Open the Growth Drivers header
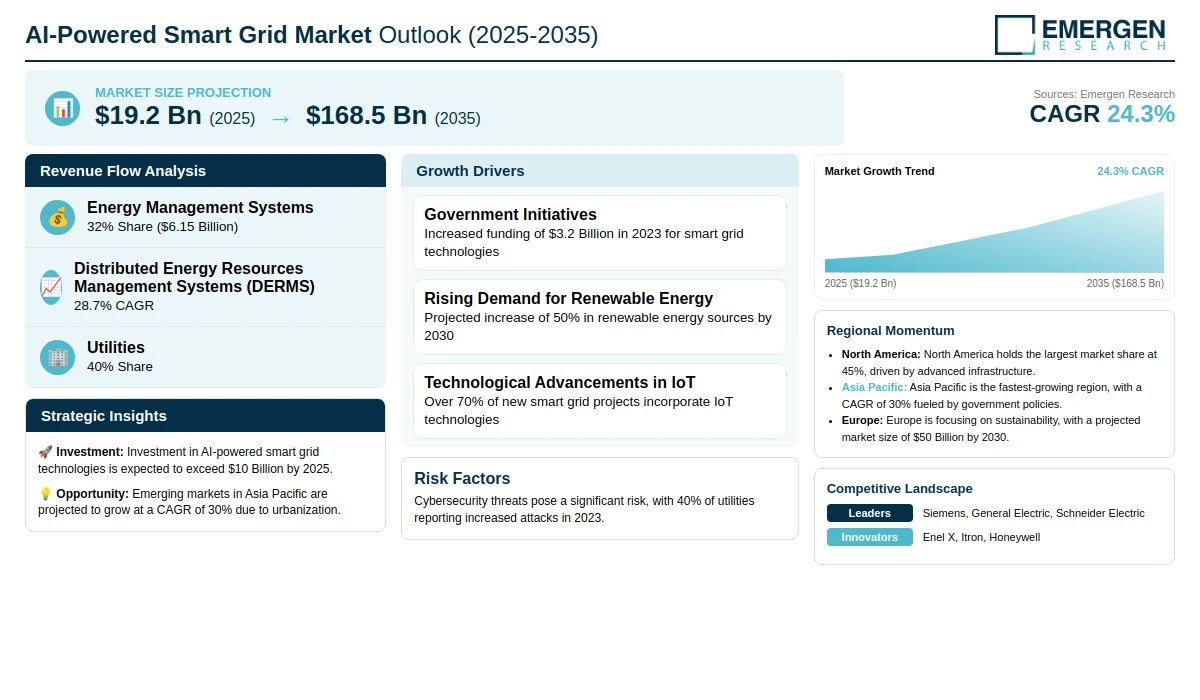1200x700 pixels. pyautogui.click(x=600, y=171)
